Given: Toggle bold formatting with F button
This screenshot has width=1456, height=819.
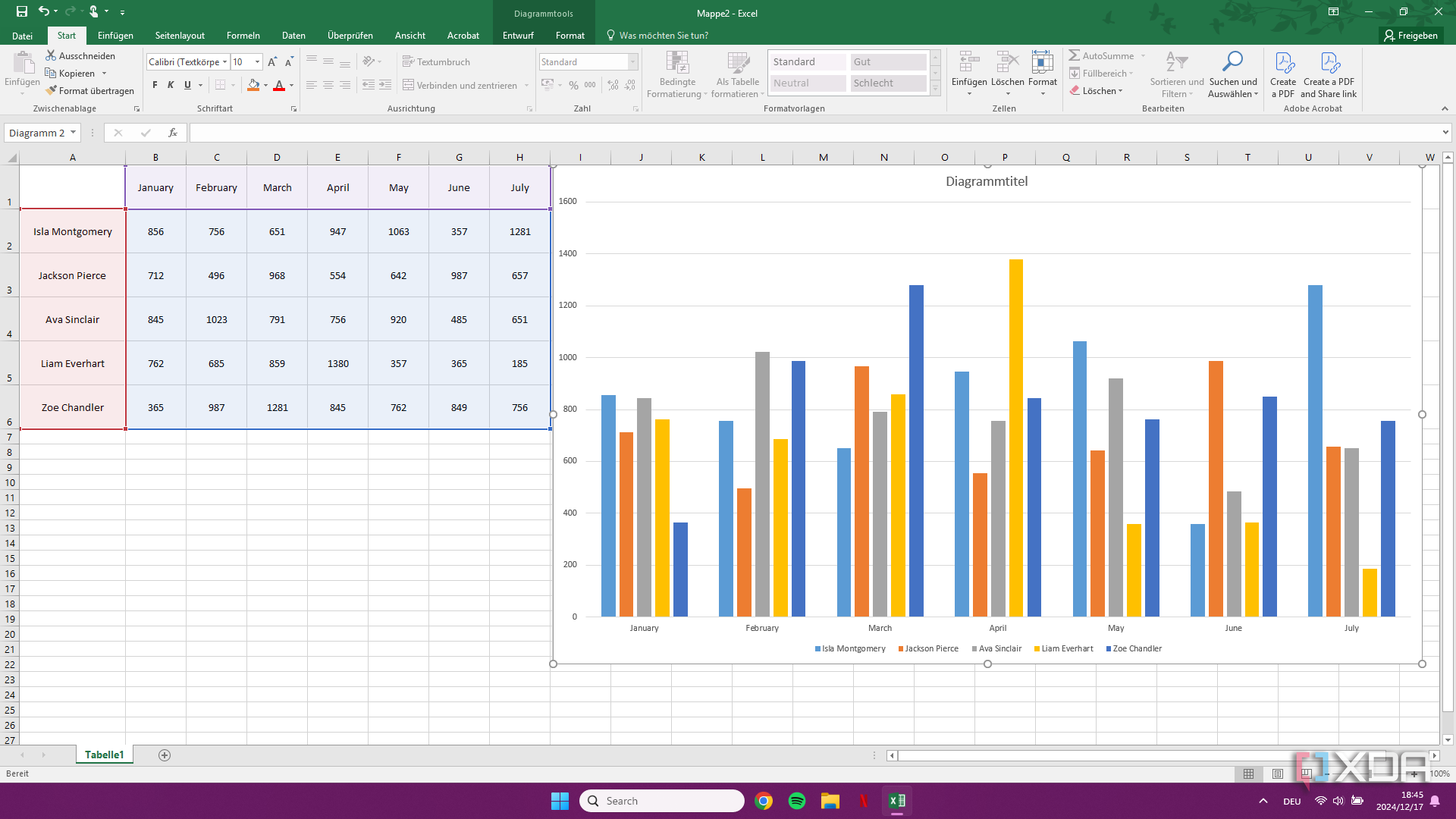Looking at the screenshot, I should pos(155,85).
